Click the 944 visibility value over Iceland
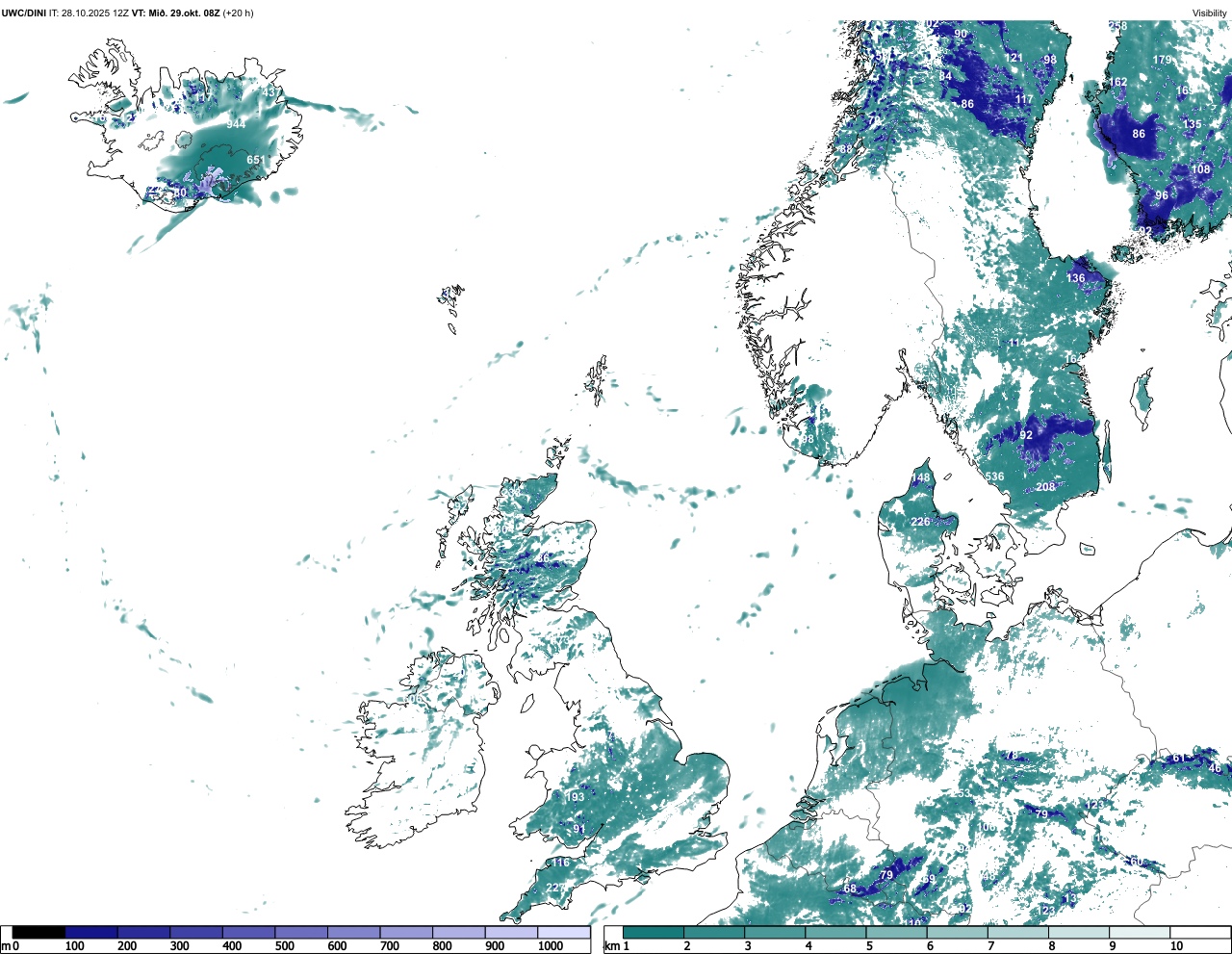This screenshot has width=1232, height=954. (x=236, y=124)
